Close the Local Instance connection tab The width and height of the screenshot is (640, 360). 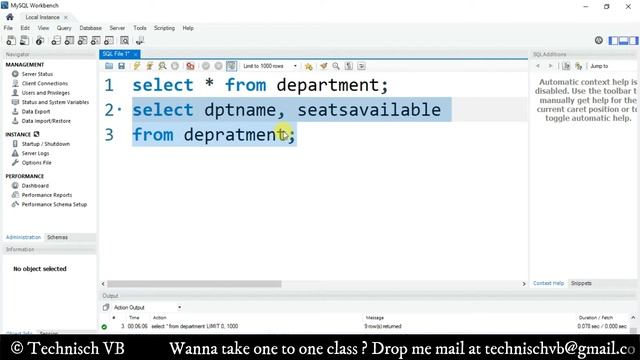point(66,17)
